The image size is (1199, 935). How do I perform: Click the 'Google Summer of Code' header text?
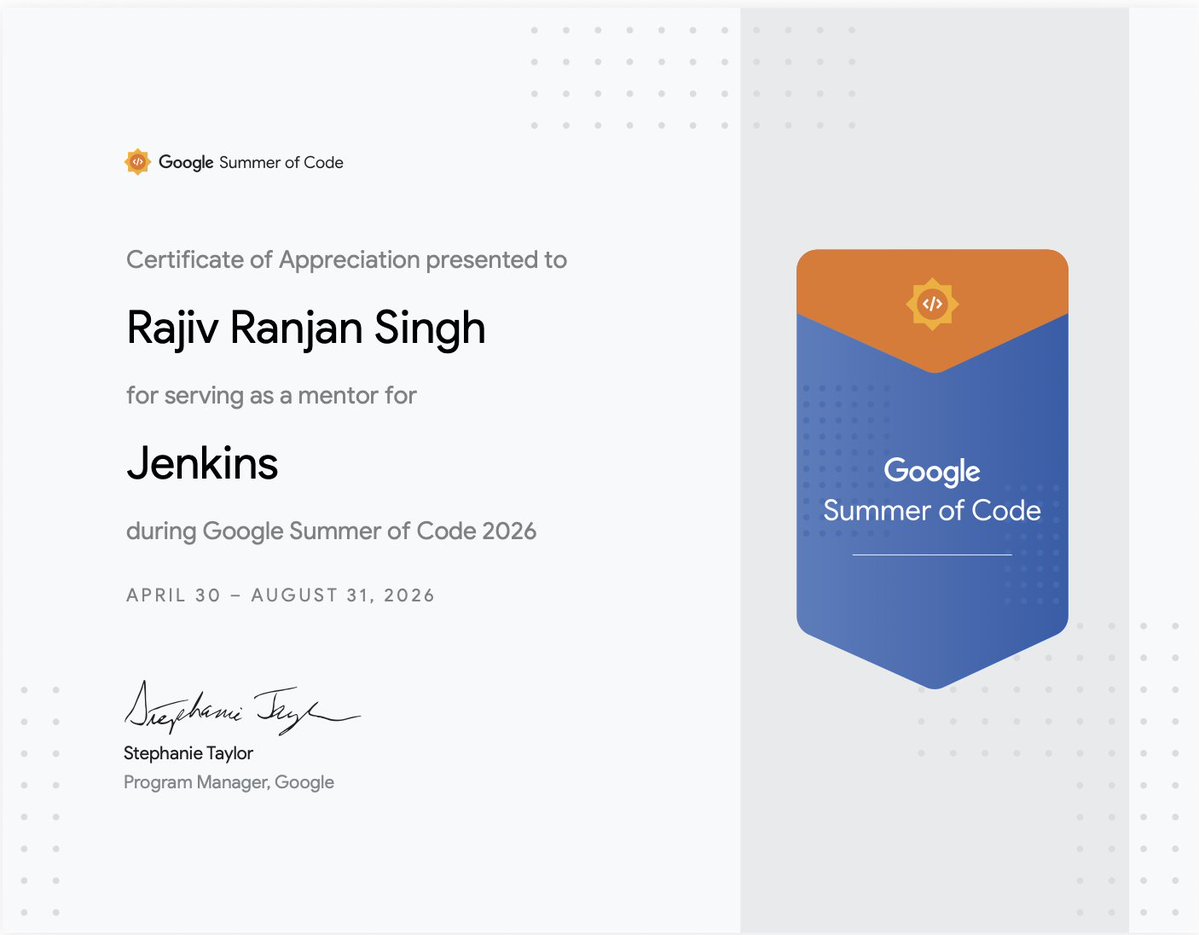click(251, 162)
